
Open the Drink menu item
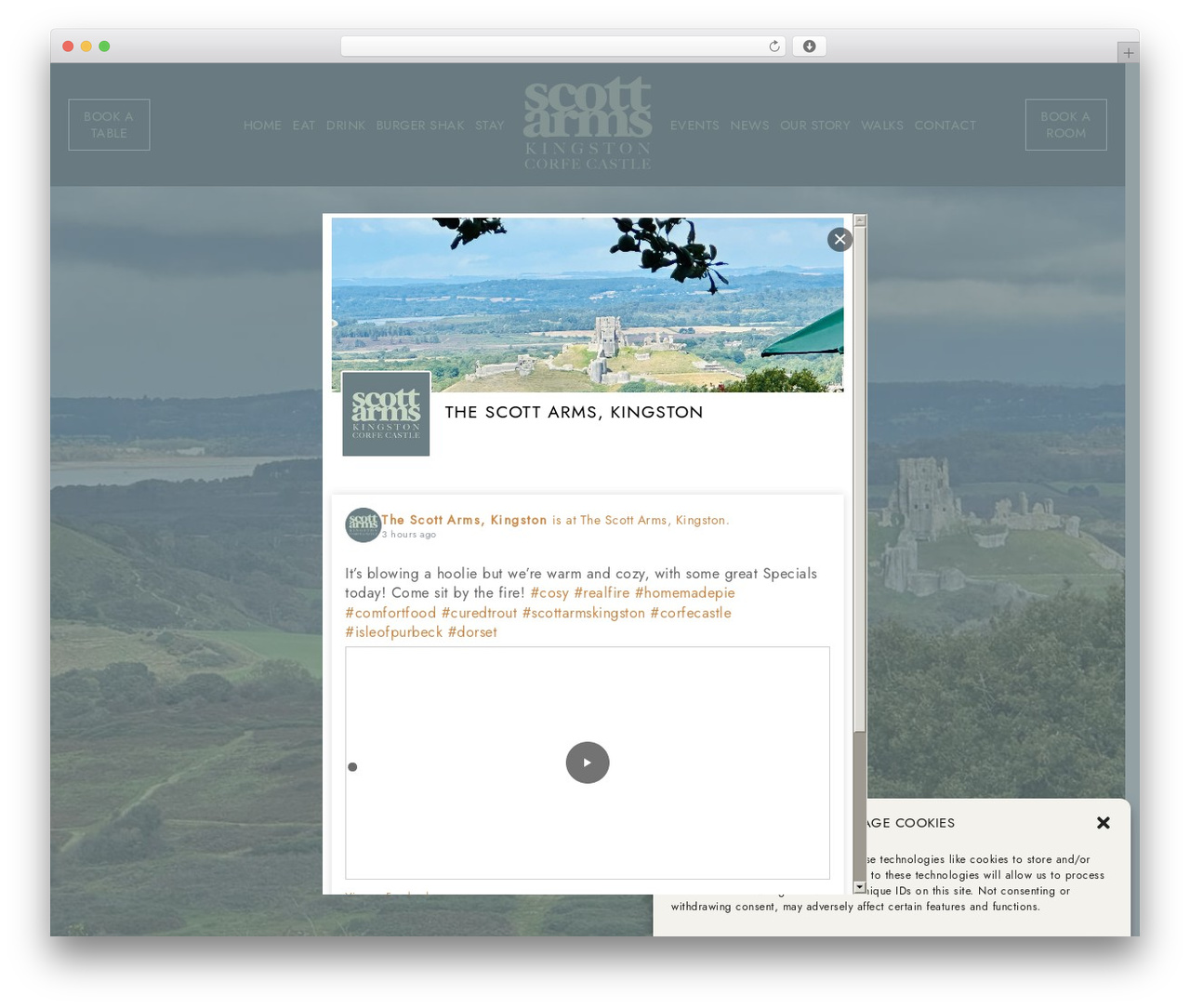(346, 126)
